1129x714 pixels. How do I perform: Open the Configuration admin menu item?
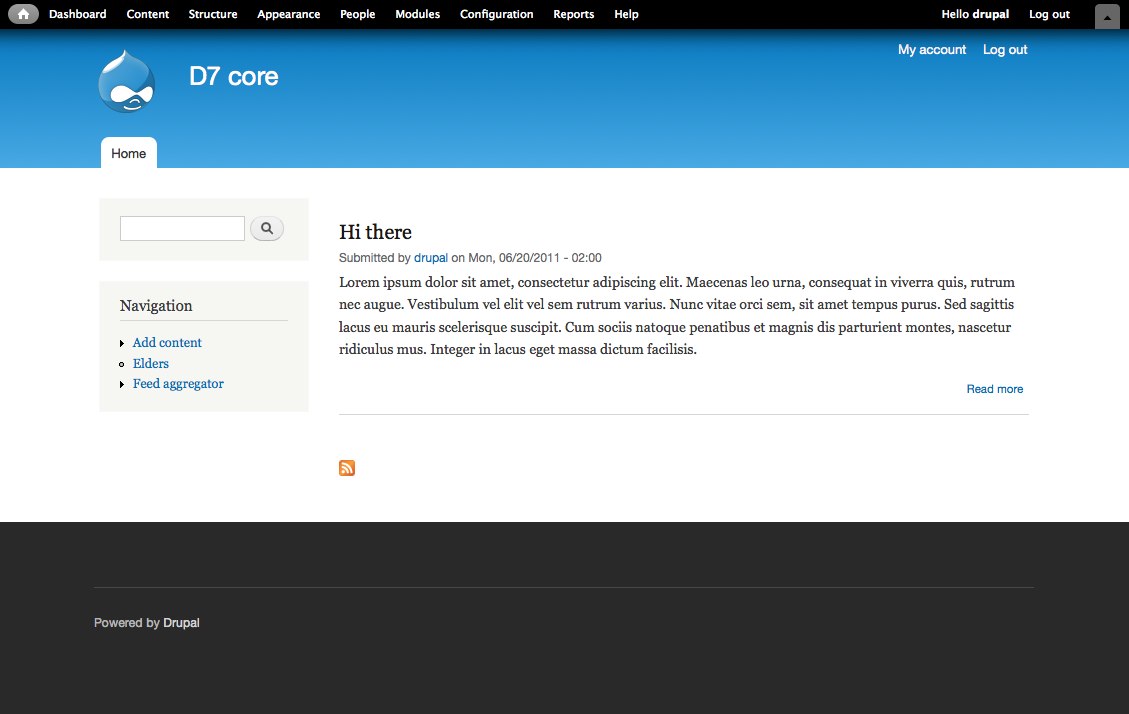pyautogui.click(x=497, y=14)
